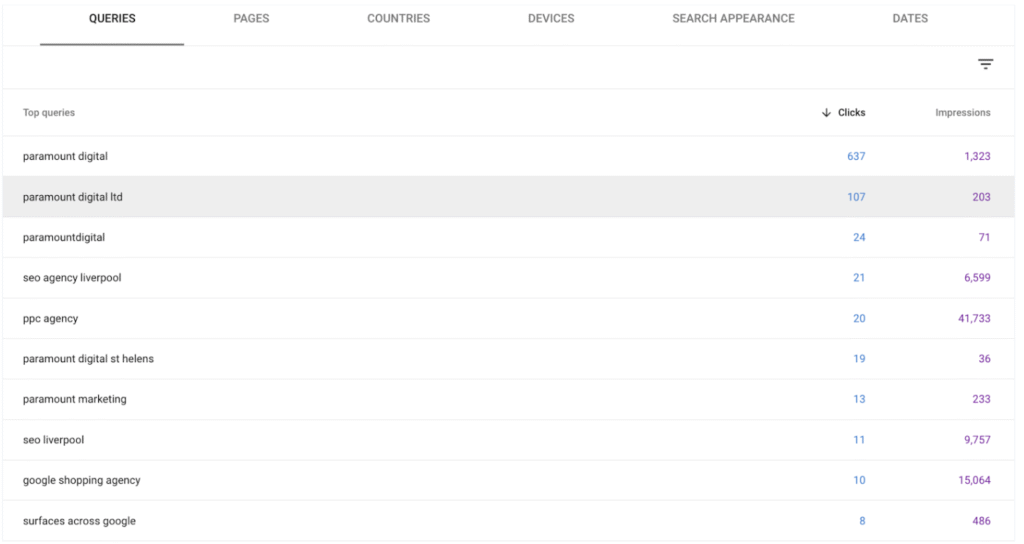The image size is (1024, 544).
Task: Click the 13 clicks value
Action: click(859, 399)
